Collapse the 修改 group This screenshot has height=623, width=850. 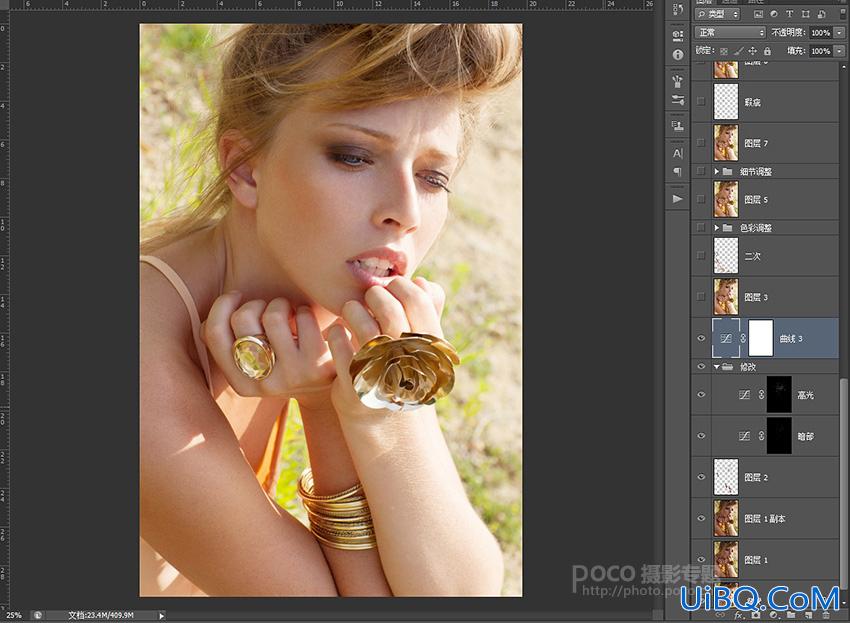[717, 367]
